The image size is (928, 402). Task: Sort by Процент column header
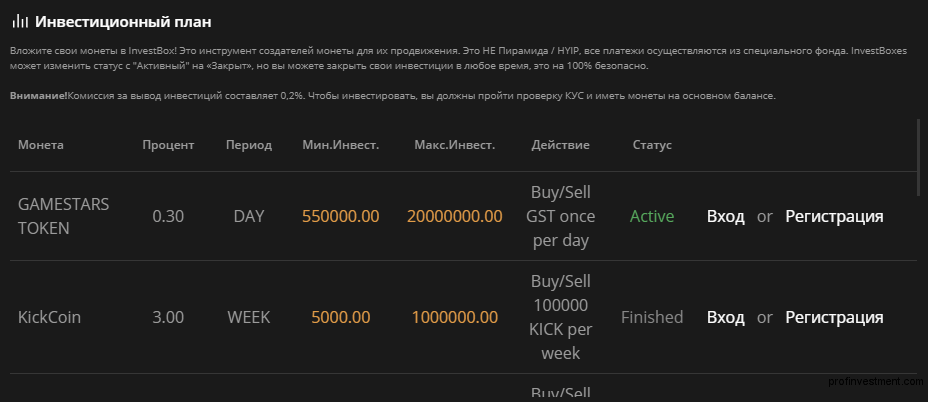point(168,145)
